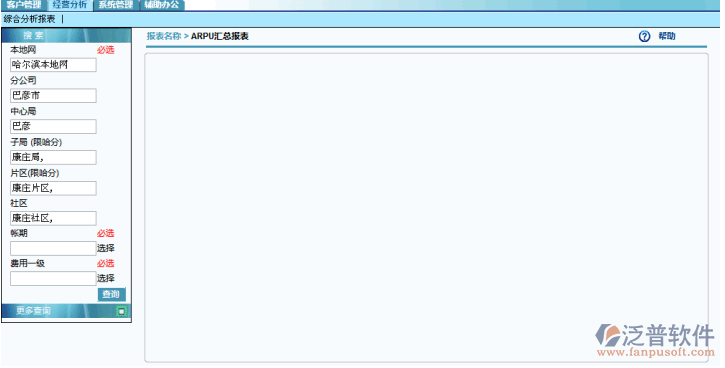Image resolution: width=725 pixels, height=368 pixels.
Task: Open the 辅助办公 tab
Action: click(161, 5)
